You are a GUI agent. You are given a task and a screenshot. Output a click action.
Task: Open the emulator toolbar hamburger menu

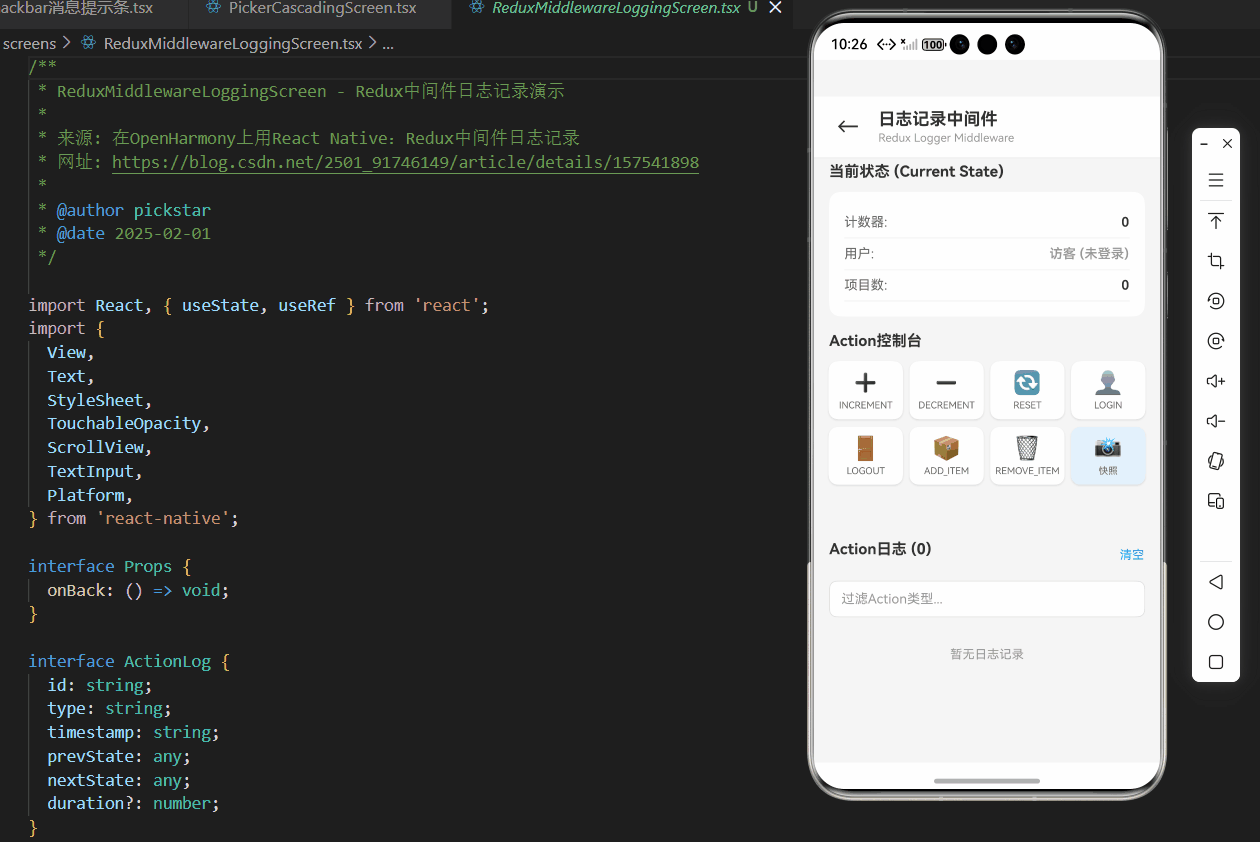(x=1216, y=181)
